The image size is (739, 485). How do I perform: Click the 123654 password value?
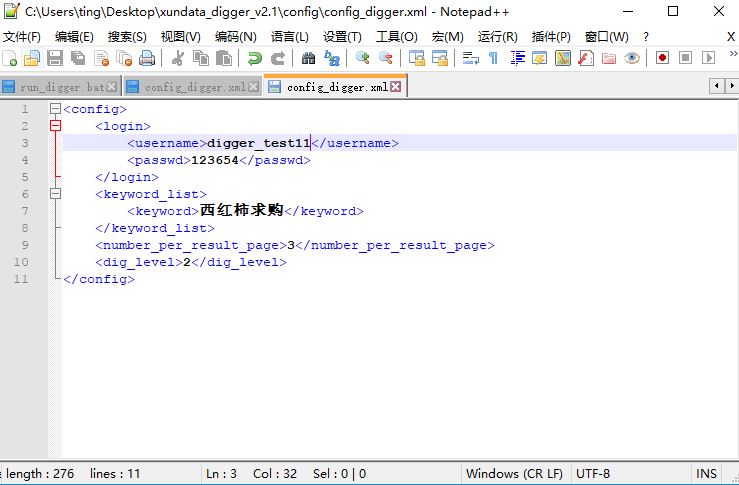click(214, 160)
